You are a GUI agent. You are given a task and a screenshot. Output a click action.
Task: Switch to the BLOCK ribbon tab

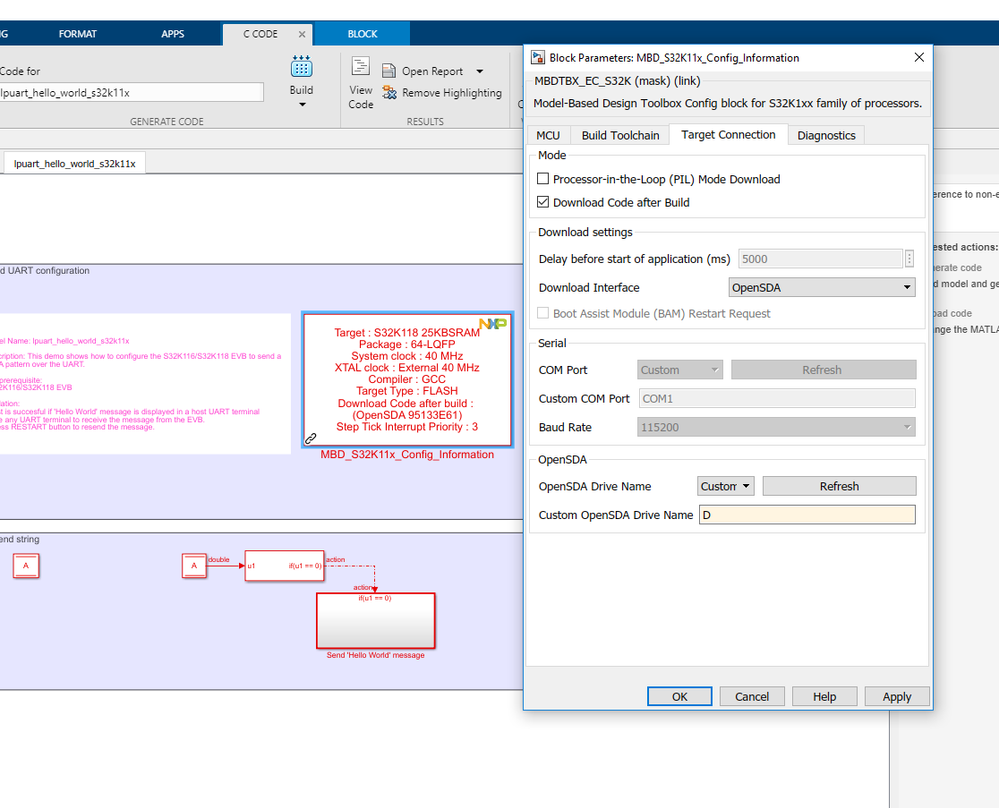click(362, 34)
